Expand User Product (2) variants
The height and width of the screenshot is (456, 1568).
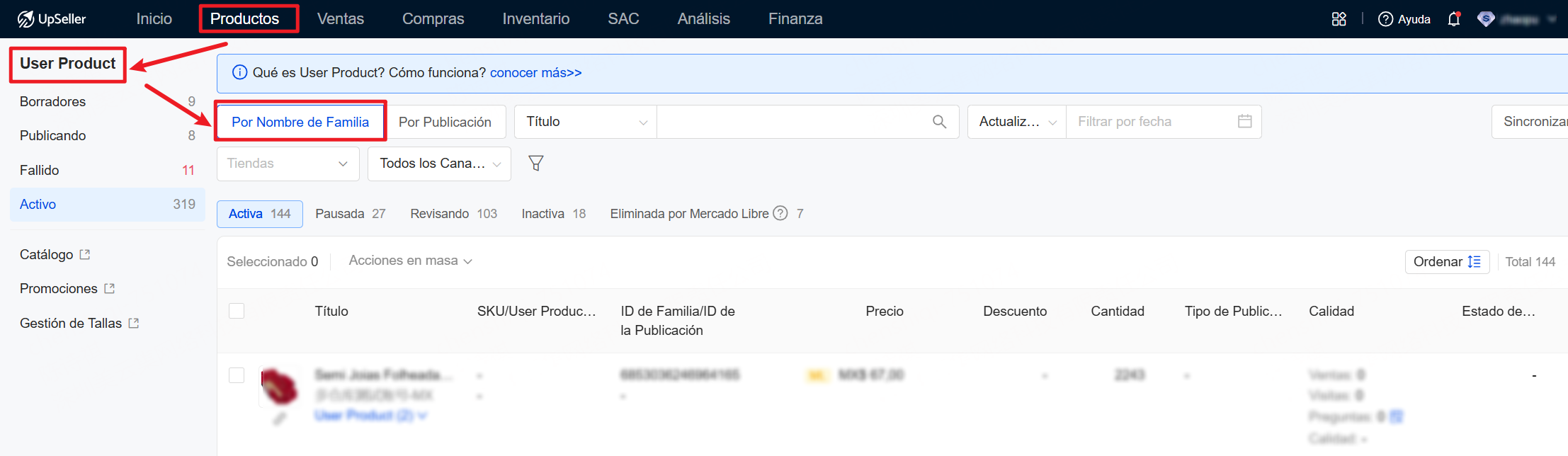pos(371,416)
